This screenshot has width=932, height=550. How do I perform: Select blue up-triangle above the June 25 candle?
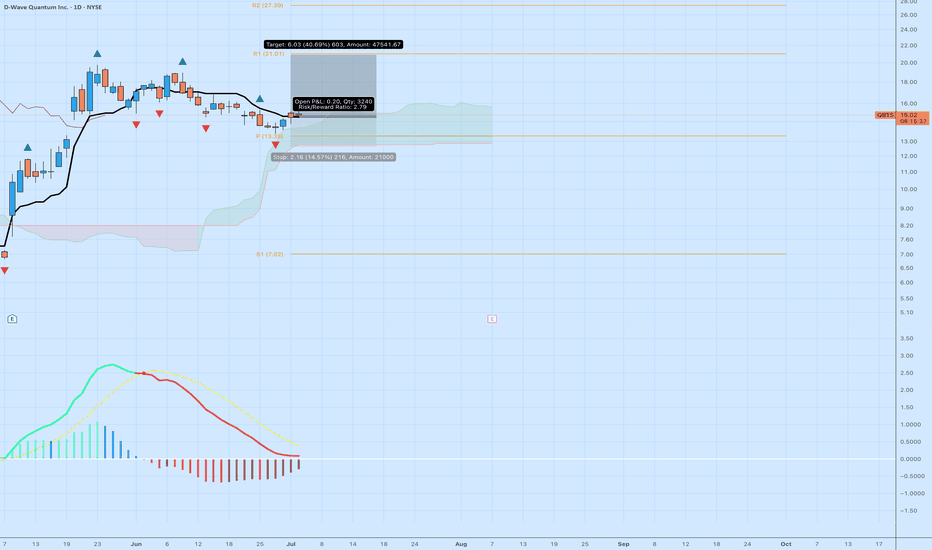[x=260, y=99]
